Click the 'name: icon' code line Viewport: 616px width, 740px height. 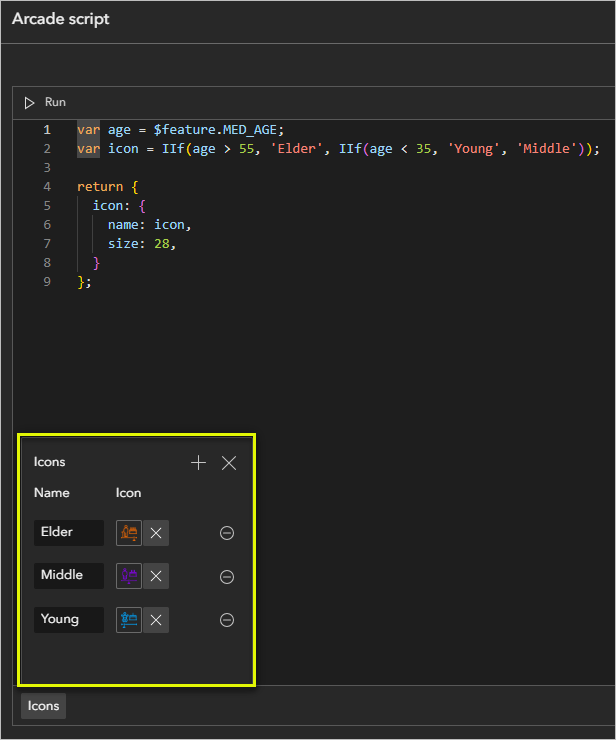click(148, 225)
